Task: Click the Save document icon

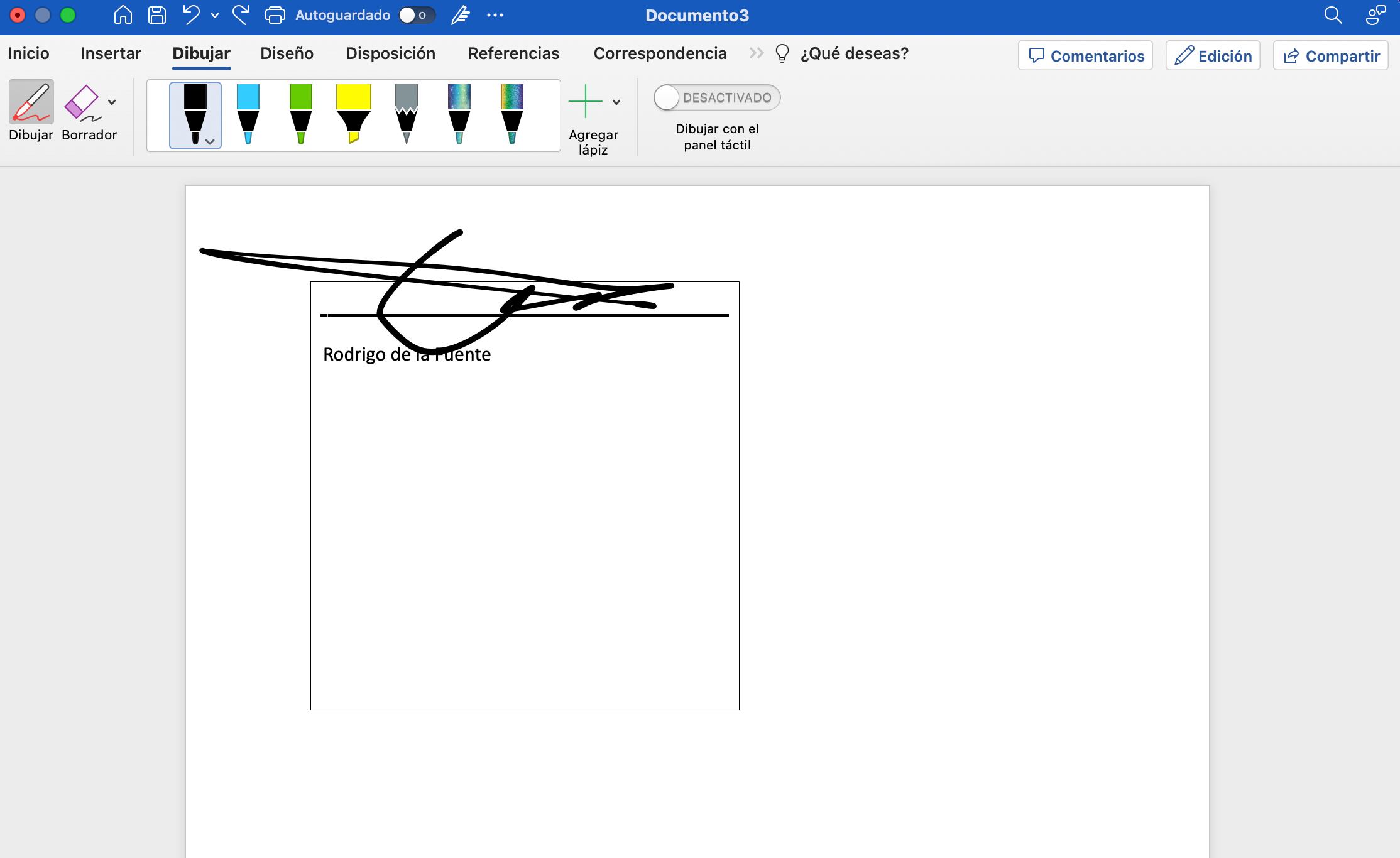Action: point(156,15)
